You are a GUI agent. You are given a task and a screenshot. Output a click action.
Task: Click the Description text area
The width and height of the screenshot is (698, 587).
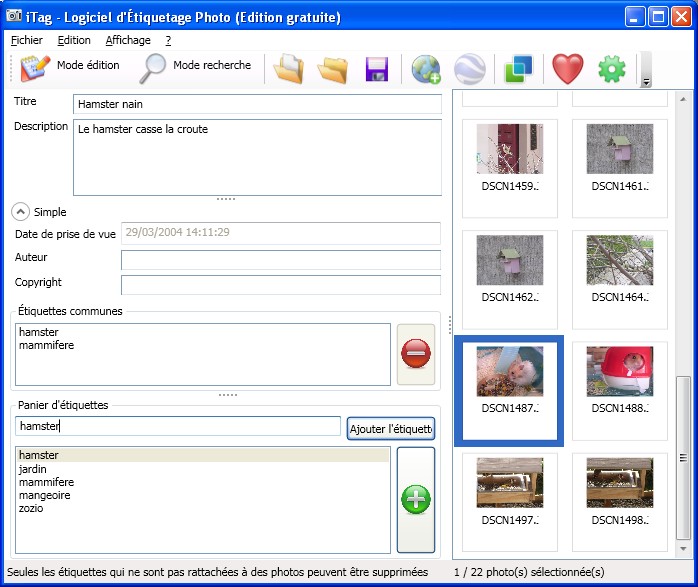click(x=257, y=157)
